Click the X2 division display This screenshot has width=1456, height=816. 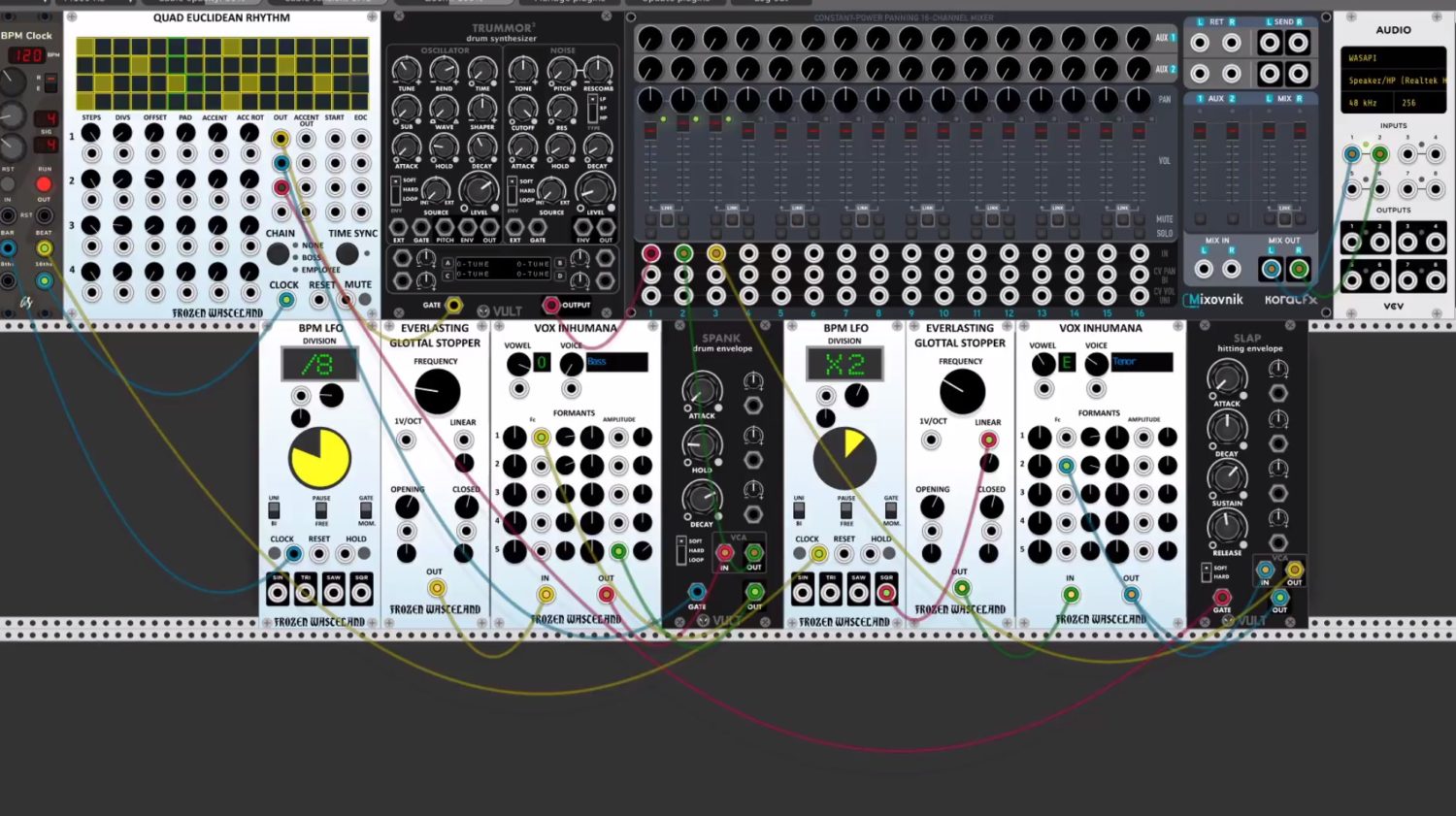tap(844, 365)
